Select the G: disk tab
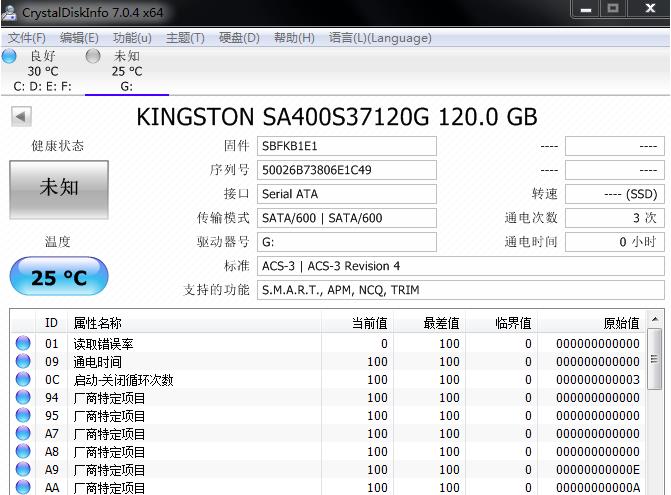The width and height of the screenshot is (671, 495). [126, 87]
